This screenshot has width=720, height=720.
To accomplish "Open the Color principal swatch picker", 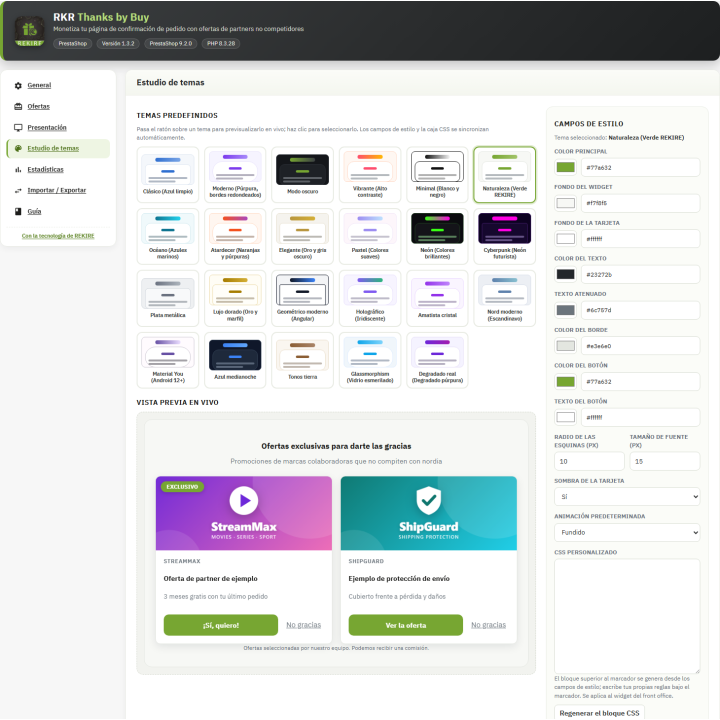I will click(566, 168).
